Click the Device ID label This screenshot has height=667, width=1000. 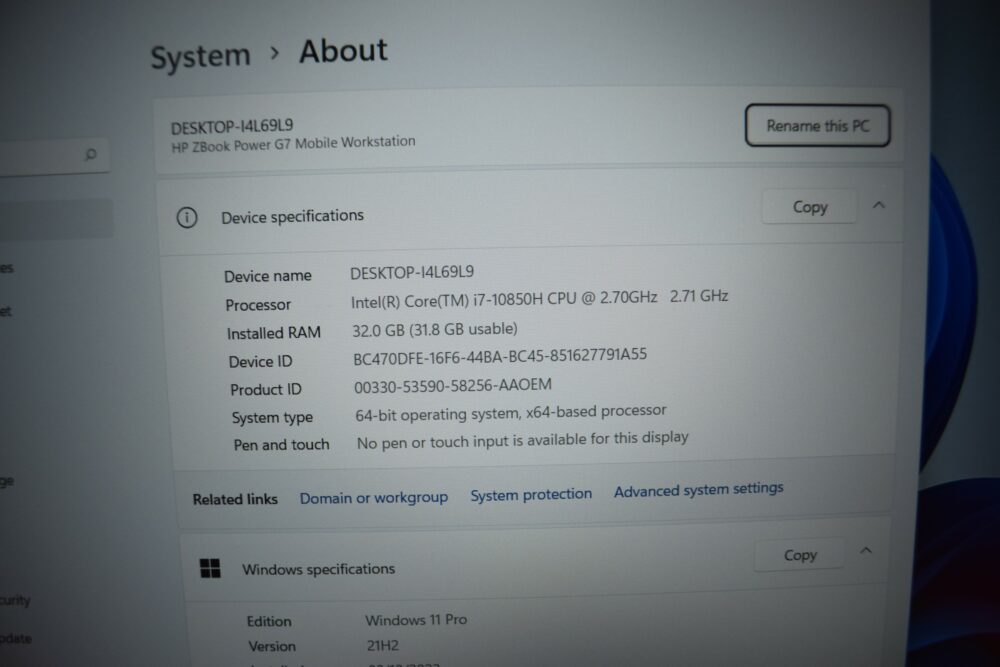coord(260,362)
